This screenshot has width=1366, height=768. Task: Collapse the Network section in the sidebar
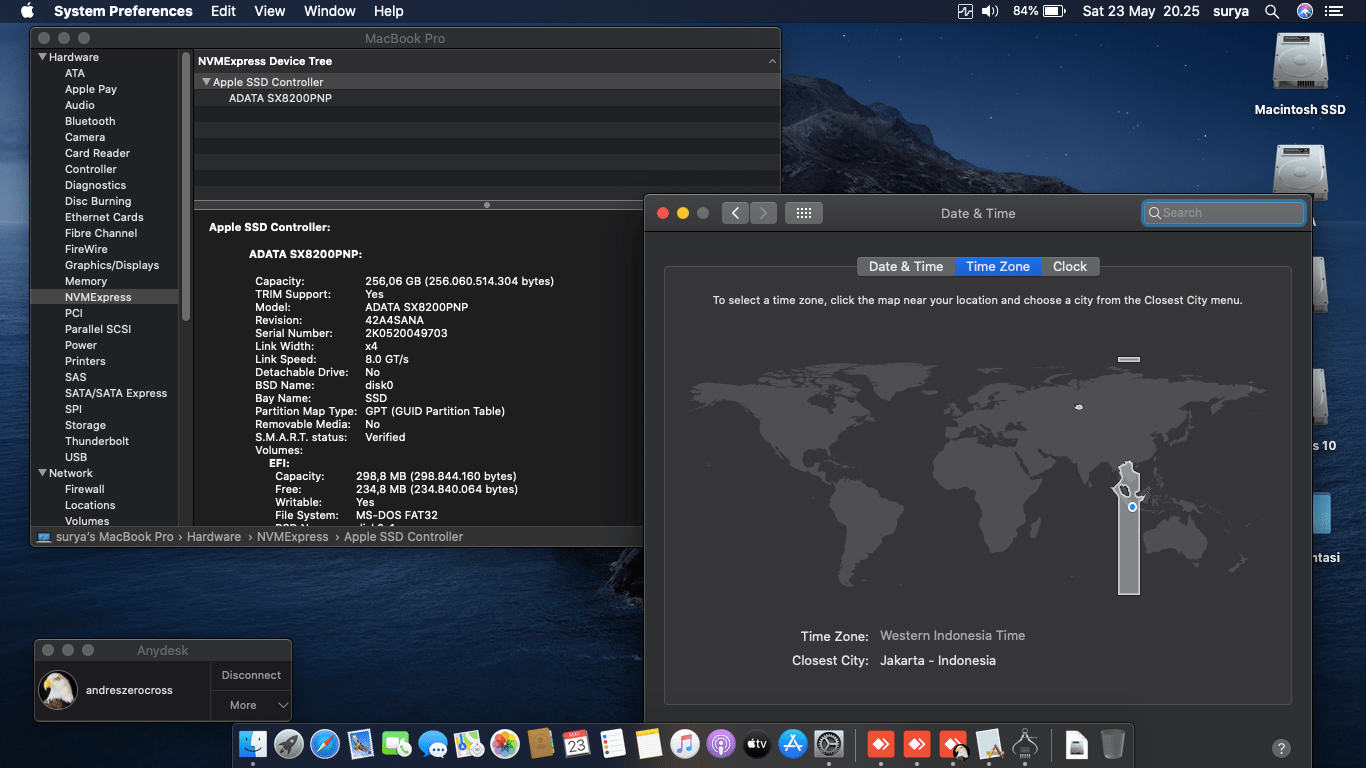click(43, 473)
